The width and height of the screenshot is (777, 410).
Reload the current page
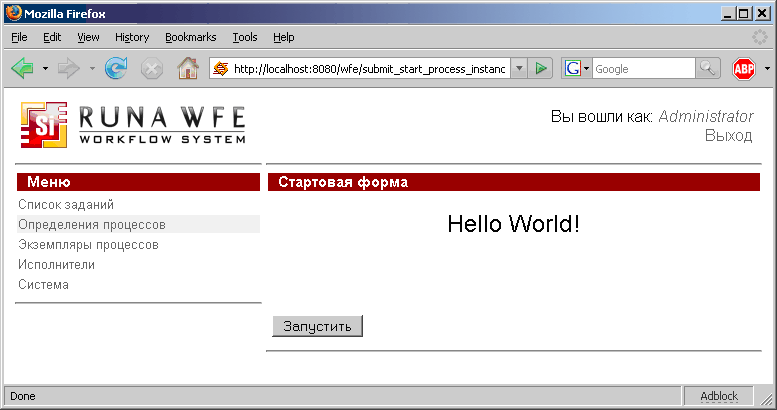(116, 68)
